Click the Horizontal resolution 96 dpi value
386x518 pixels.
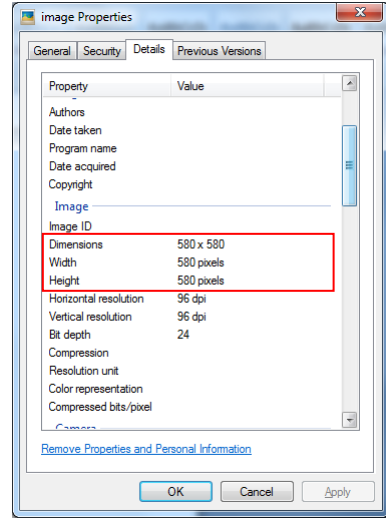click(191, 298)
